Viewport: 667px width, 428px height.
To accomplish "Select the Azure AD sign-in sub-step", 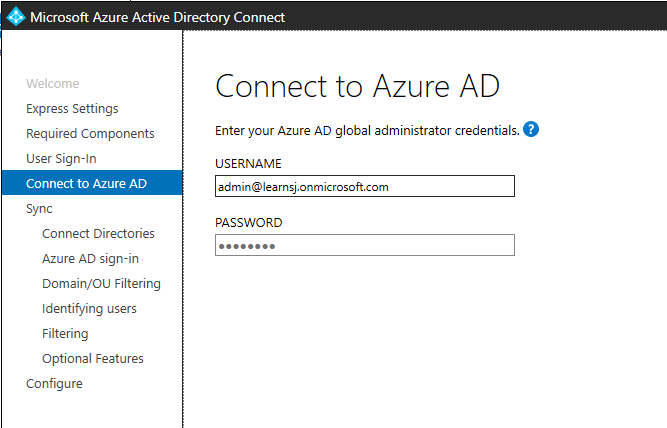I will click(90, 259).
